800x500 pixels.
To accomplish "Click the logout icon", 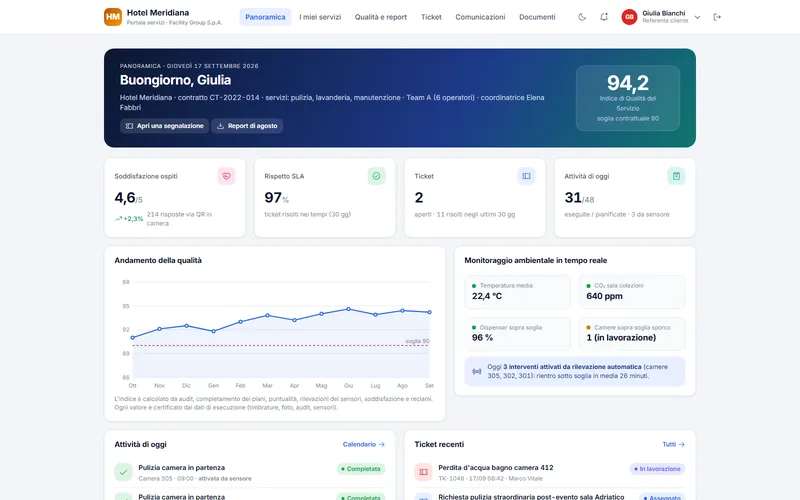I will click(x=717, y=17).
